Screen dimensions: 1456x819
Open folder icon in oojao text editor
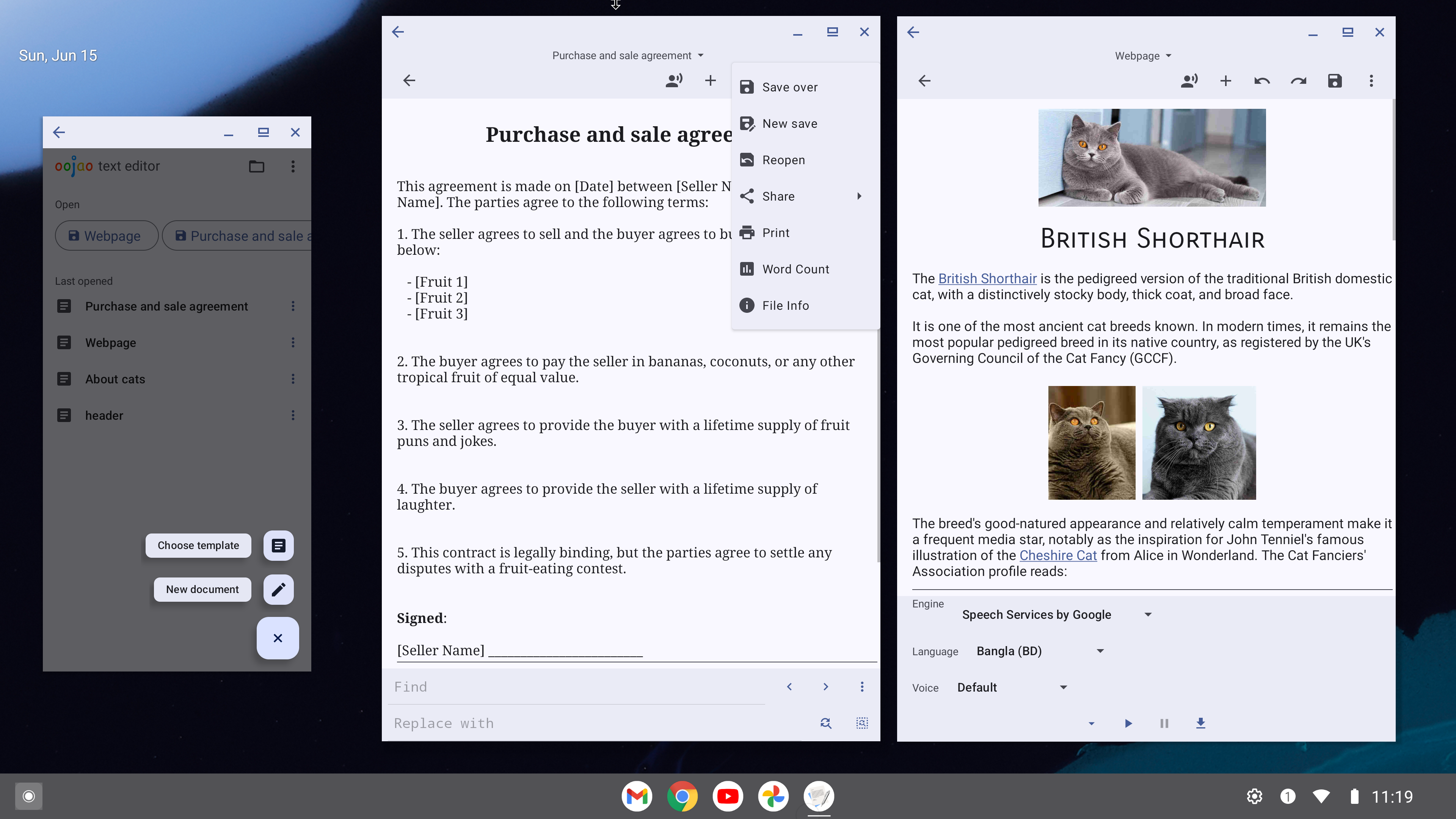point(257,166)
